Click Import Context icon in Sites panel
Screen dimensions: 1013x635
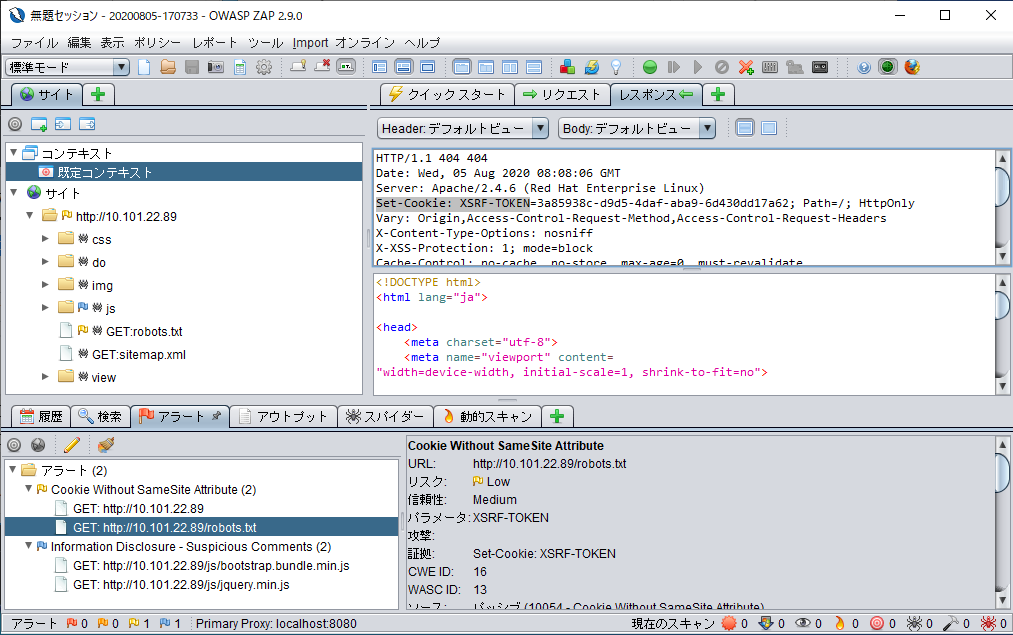pyautogui.click(x=63, y=124)
